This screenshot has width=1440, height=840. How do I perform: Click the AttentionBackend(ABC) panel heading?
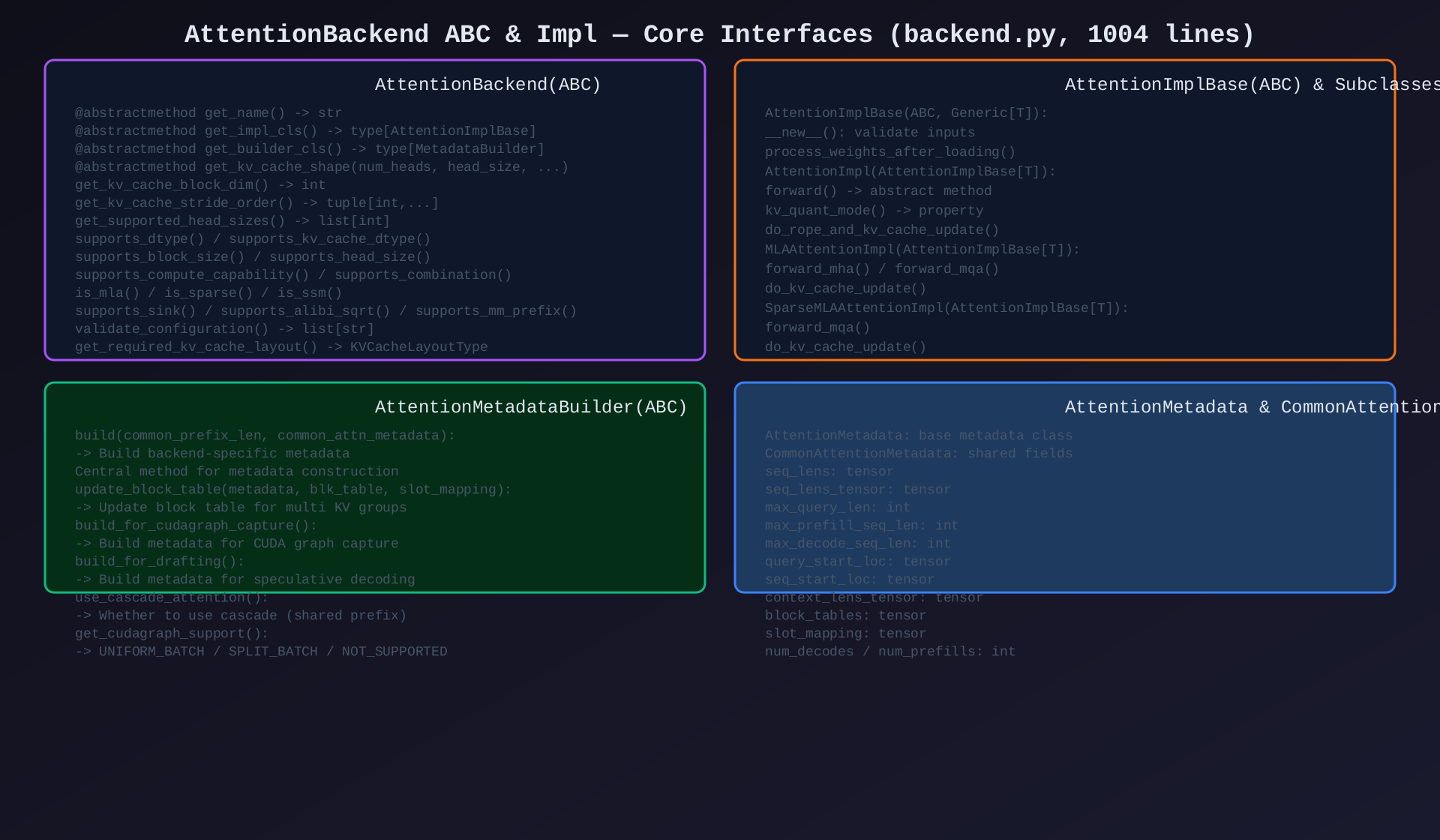pos(487,85)
